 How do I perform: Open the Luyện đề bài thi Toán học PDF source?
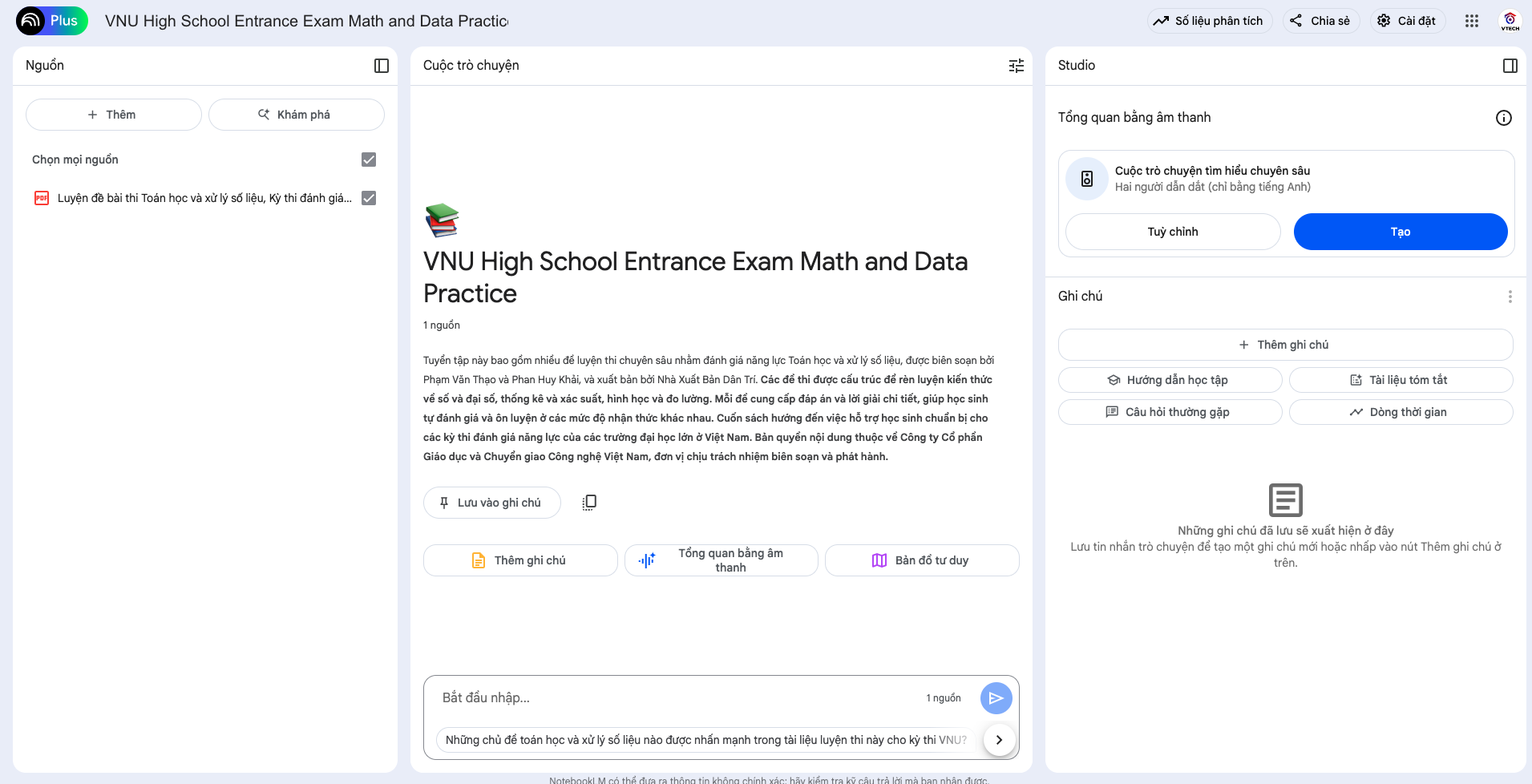204,198
